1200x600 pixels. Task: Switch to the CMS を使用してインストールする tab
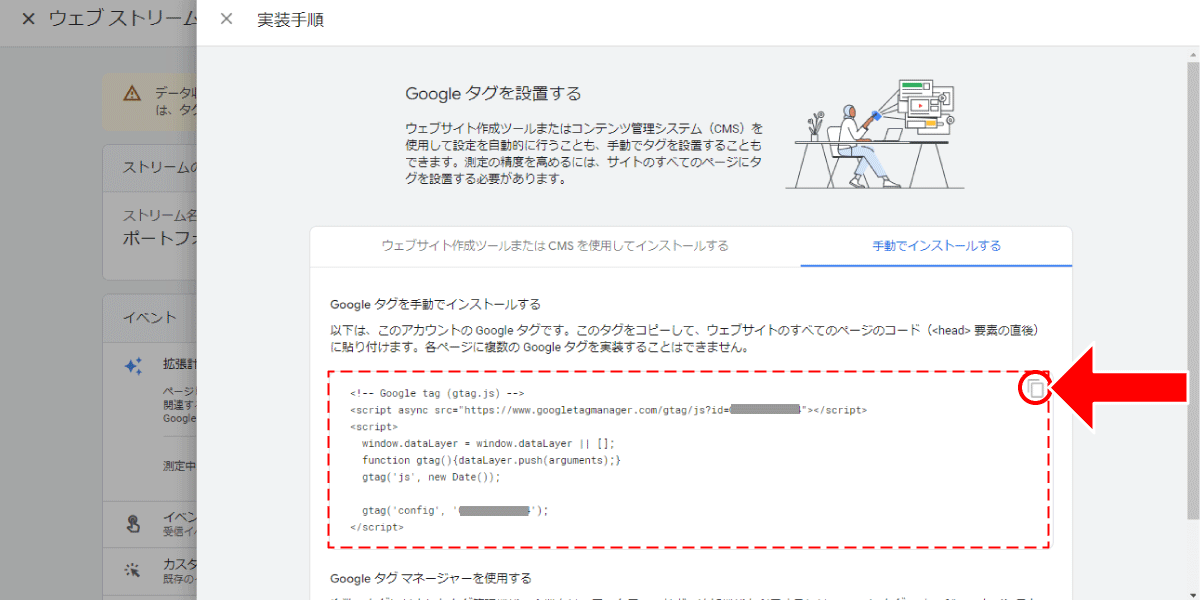click(555, 246)
